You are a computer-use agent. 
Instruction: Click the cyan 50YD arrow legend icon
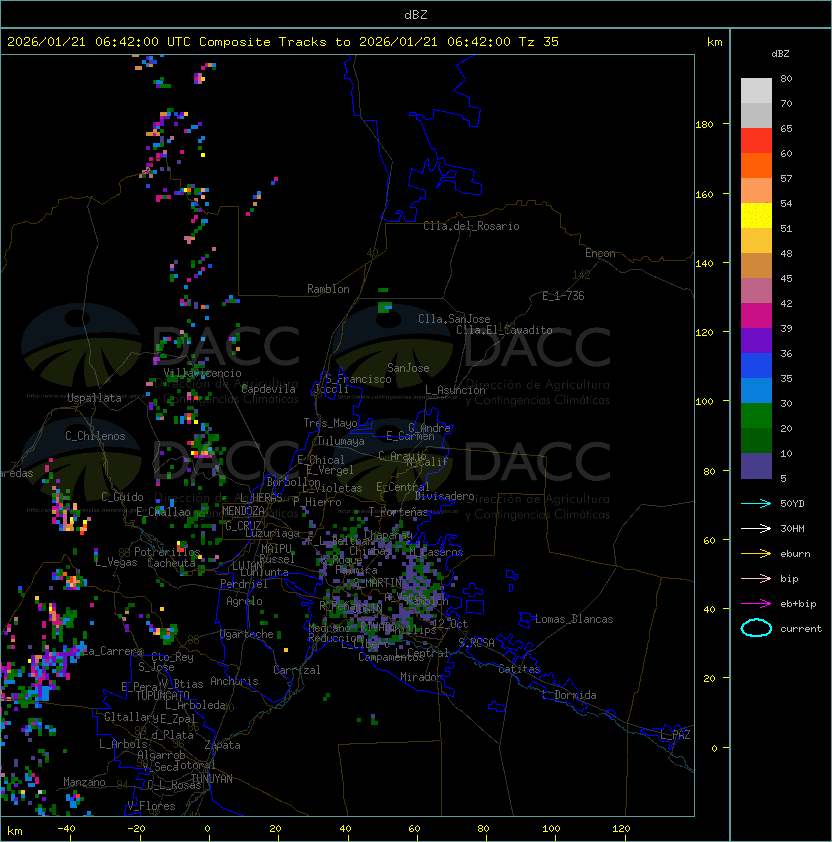756,503
